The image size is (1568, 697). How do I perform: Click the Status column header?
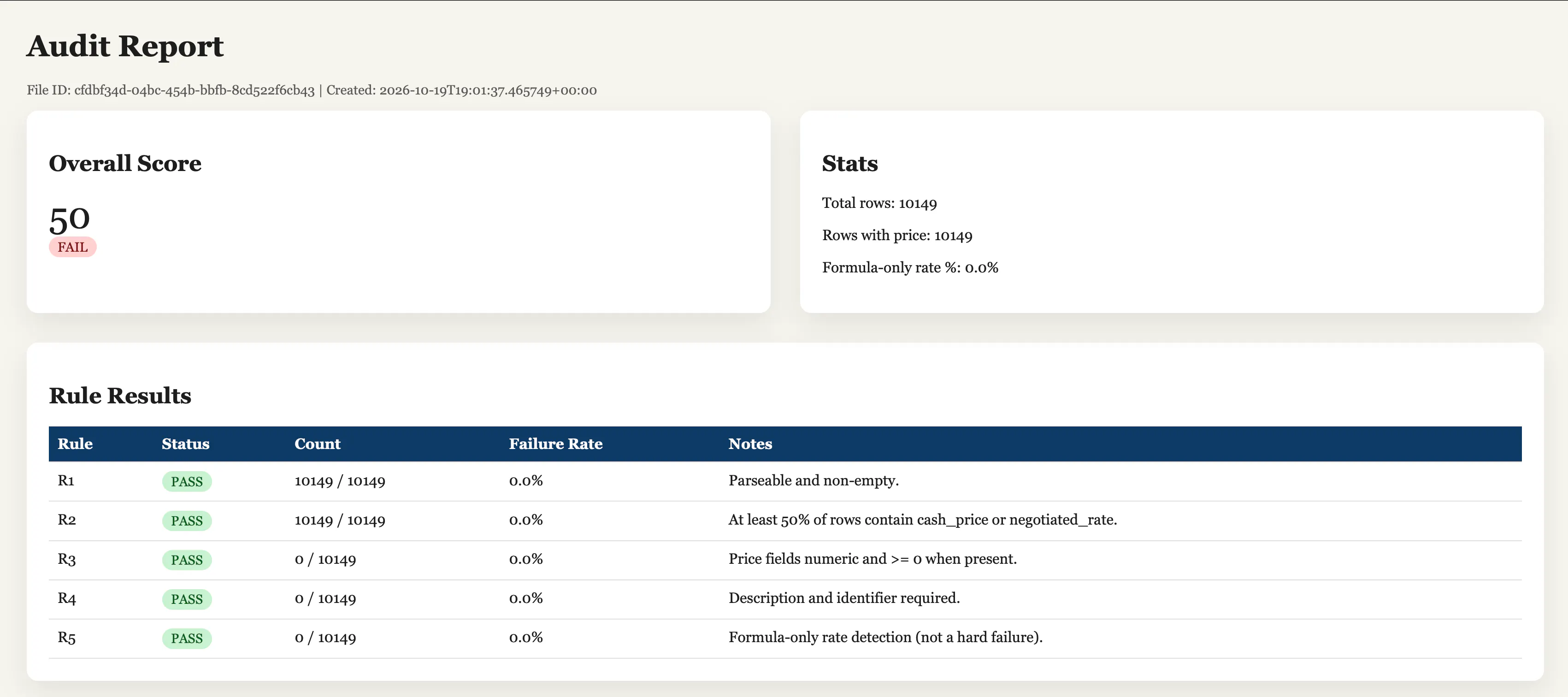186,444
